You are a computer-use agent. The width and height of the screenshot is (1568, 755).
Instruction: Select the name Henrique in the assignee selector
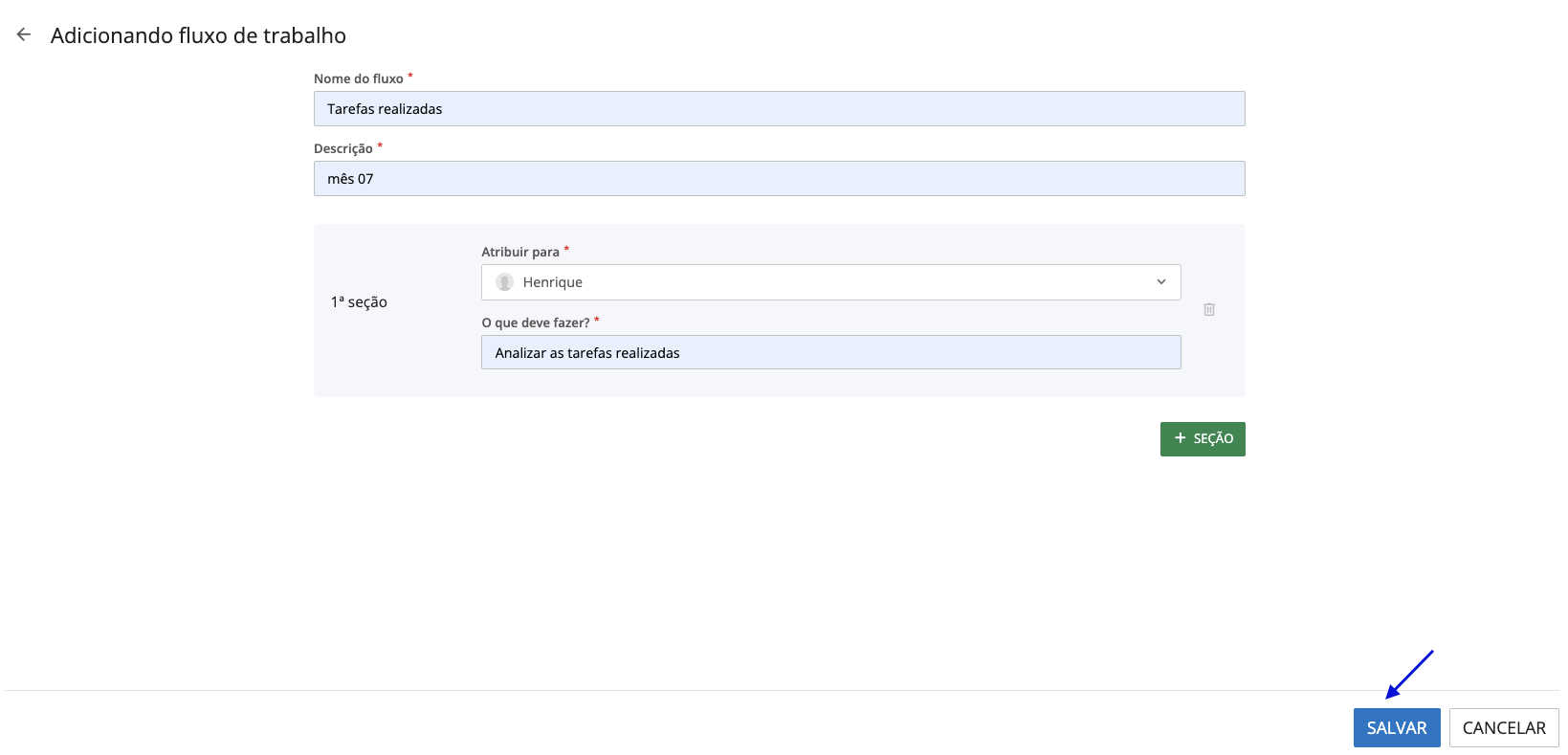click(553, 282)
